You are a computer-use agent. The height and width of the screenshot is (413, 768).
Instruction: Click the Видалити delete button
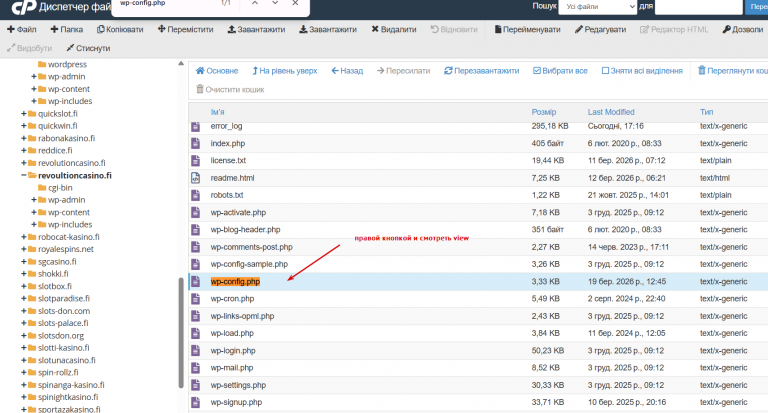point(393,29)
